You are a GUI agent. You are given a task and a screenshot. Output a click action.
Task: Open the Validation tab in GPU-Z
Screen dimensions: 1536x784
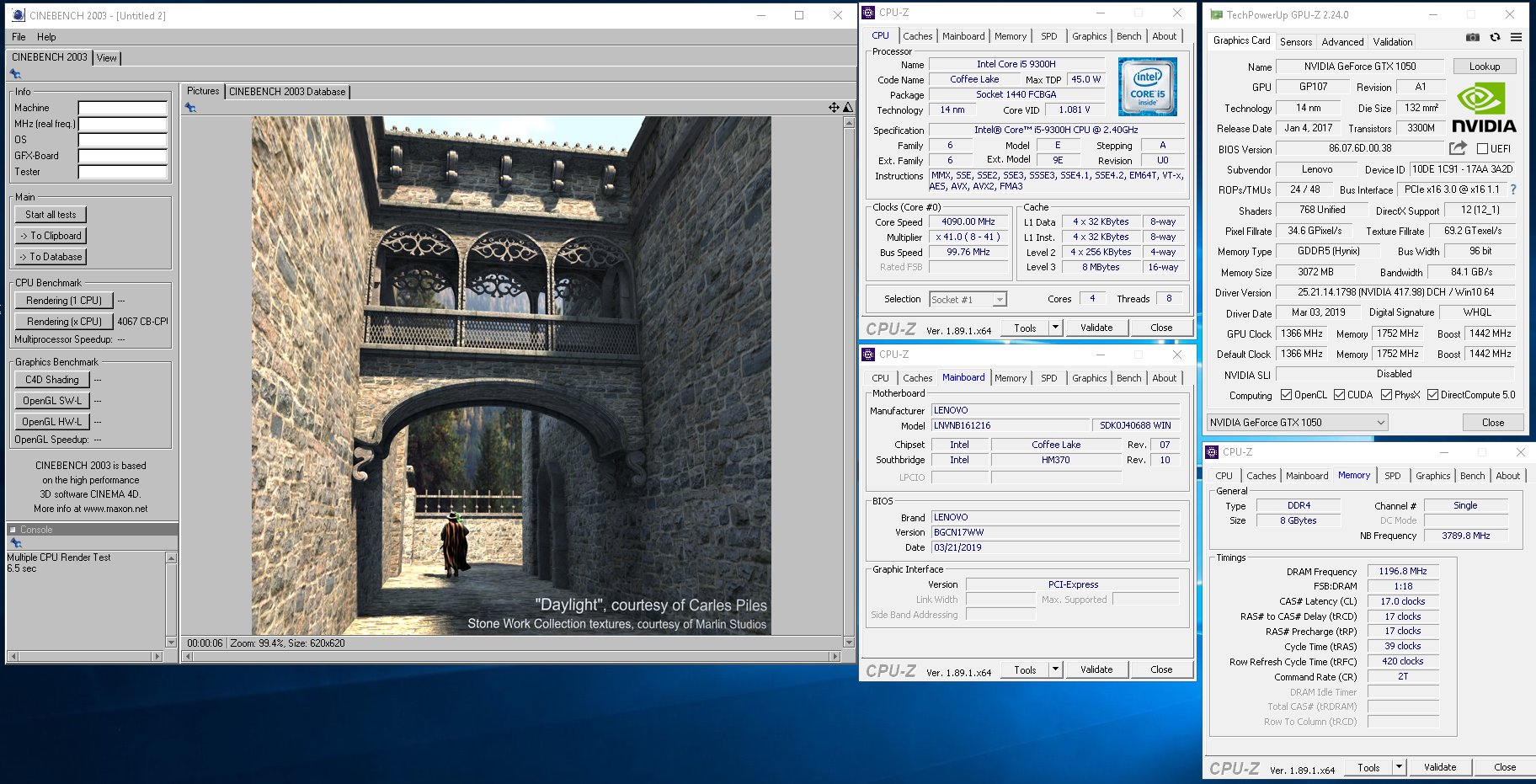click(x=1393, y=42)
